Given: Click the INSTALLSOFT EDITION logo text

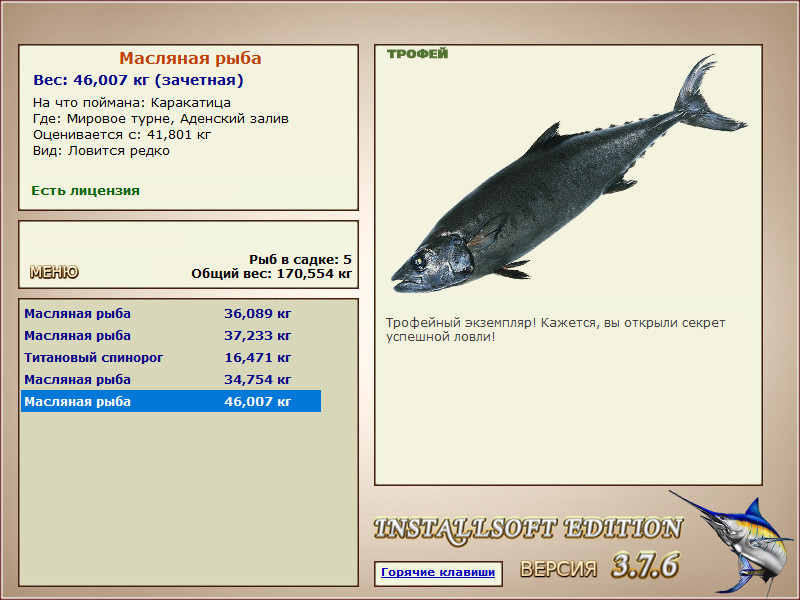Looking at the screenshot, I should pyautogui.click(x=528, y=530).
